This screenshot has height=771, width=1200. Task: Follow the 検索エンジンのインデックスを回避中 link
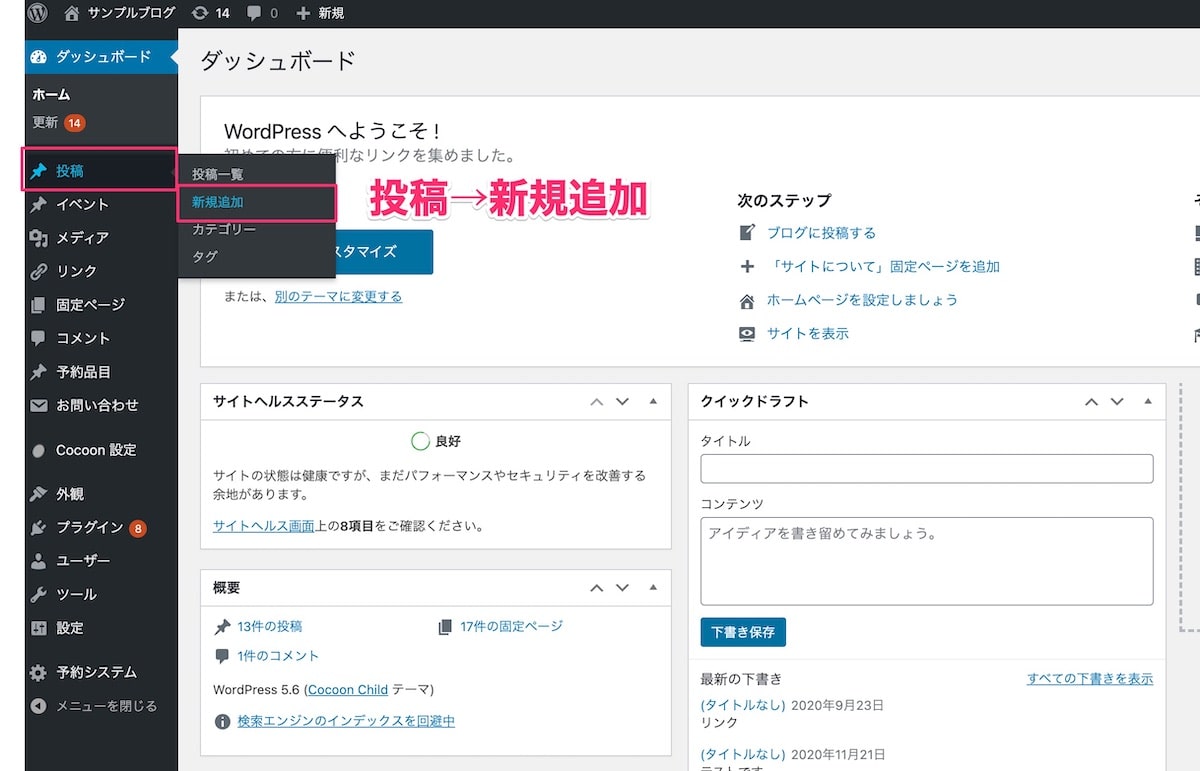(346, 721)
